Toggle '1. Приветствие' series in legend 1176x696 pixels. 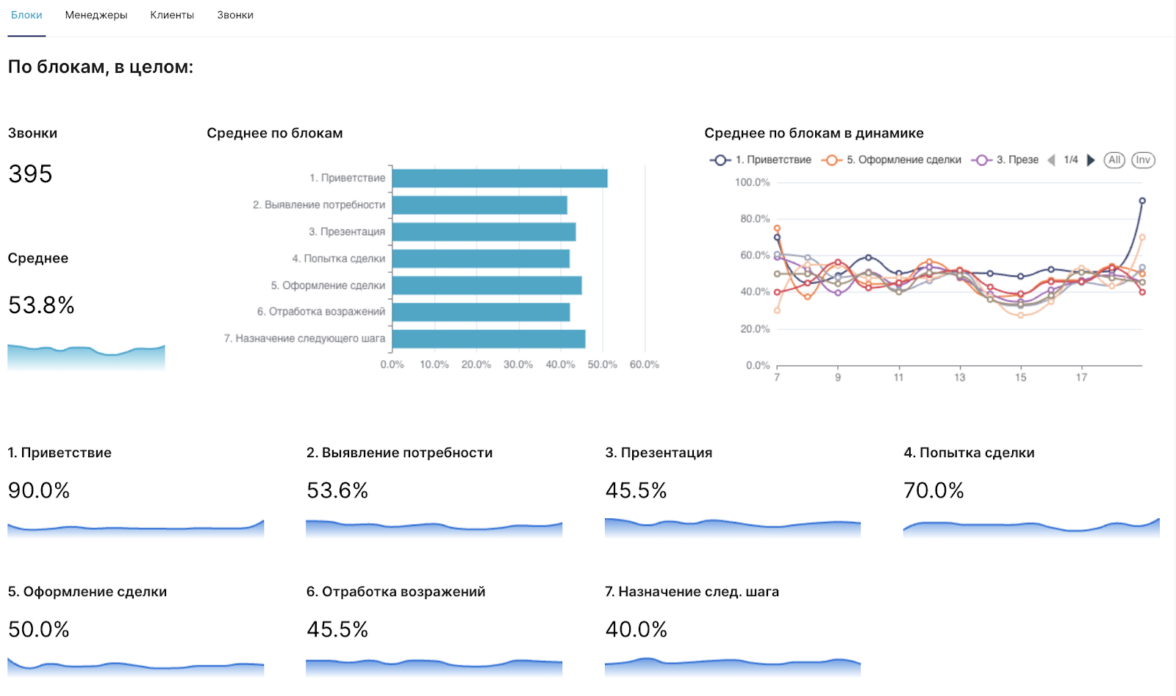pos(761,160)
